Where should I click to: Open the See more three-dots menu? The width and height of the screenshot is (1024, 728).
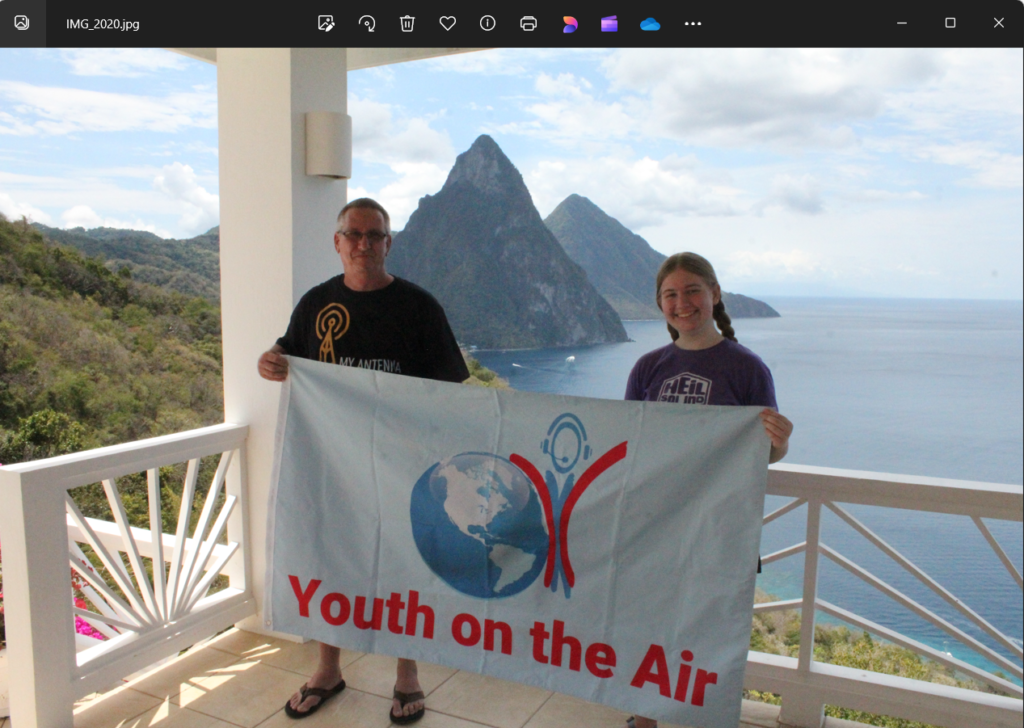point(693,24)
